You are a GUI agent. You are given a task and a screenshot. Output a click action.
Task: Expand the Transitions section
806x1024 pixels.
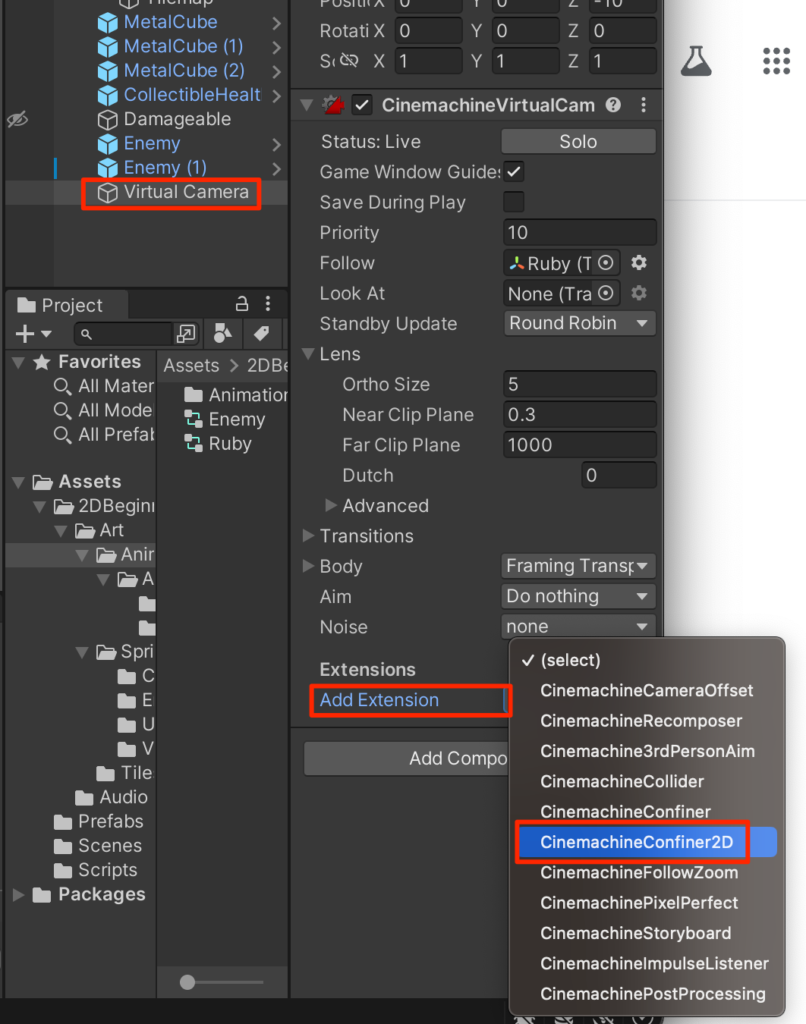[308, 536]
